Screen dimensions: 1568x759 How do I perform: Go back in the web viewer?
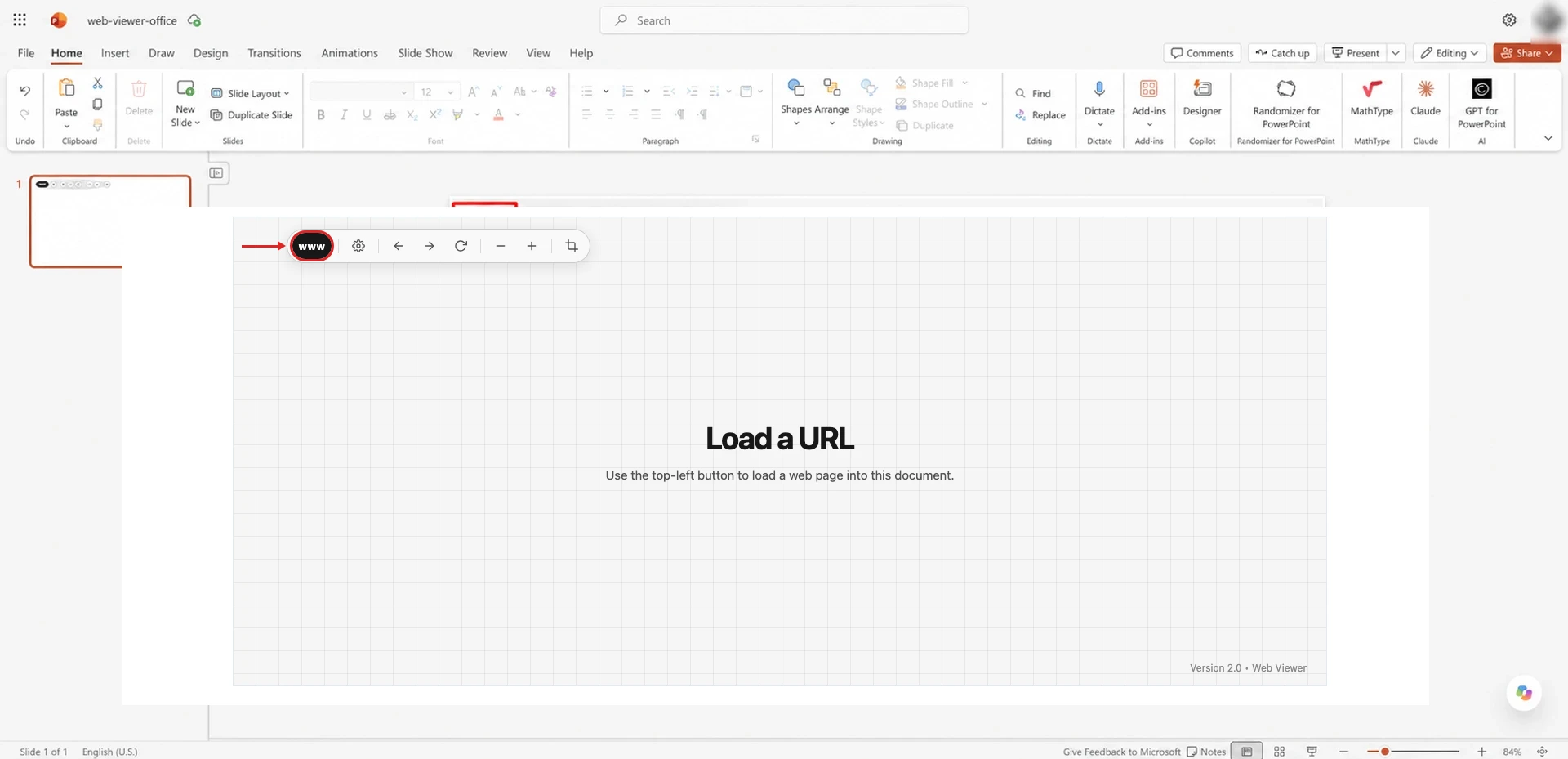point(399,246)
